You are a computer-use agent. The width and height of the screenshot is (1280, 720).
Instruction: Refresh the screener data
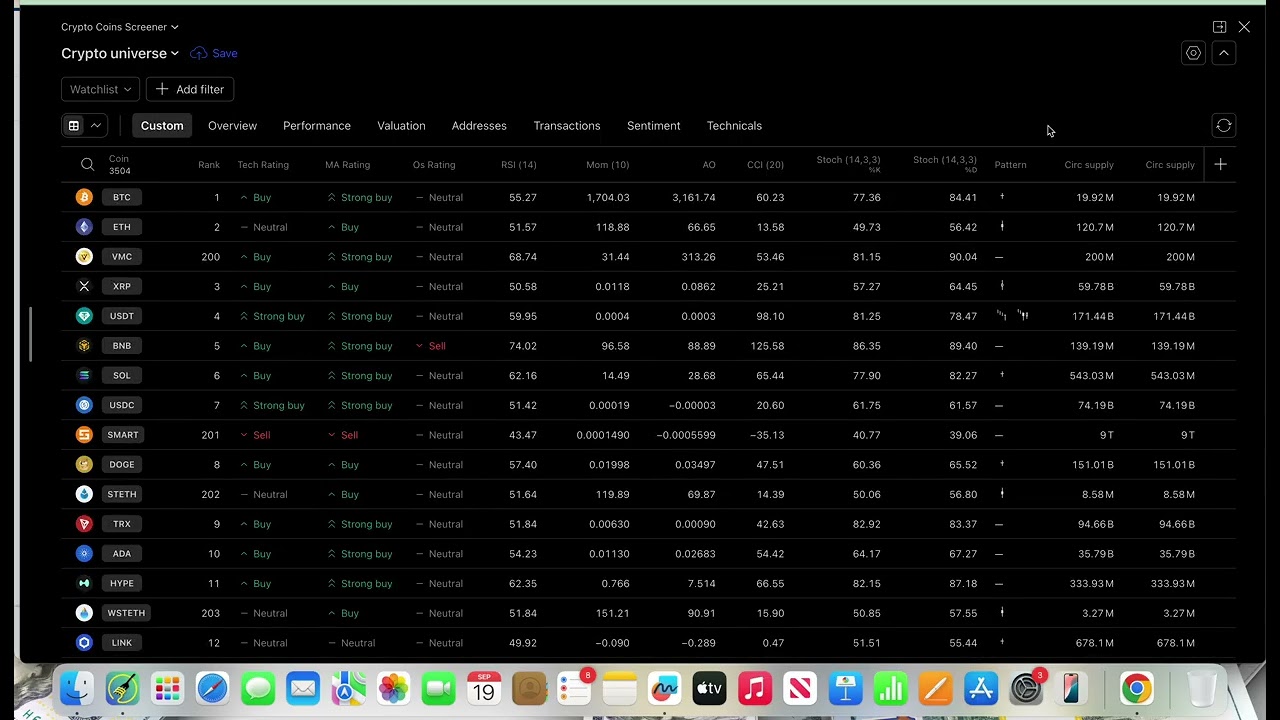click(x=1224, y=126)
